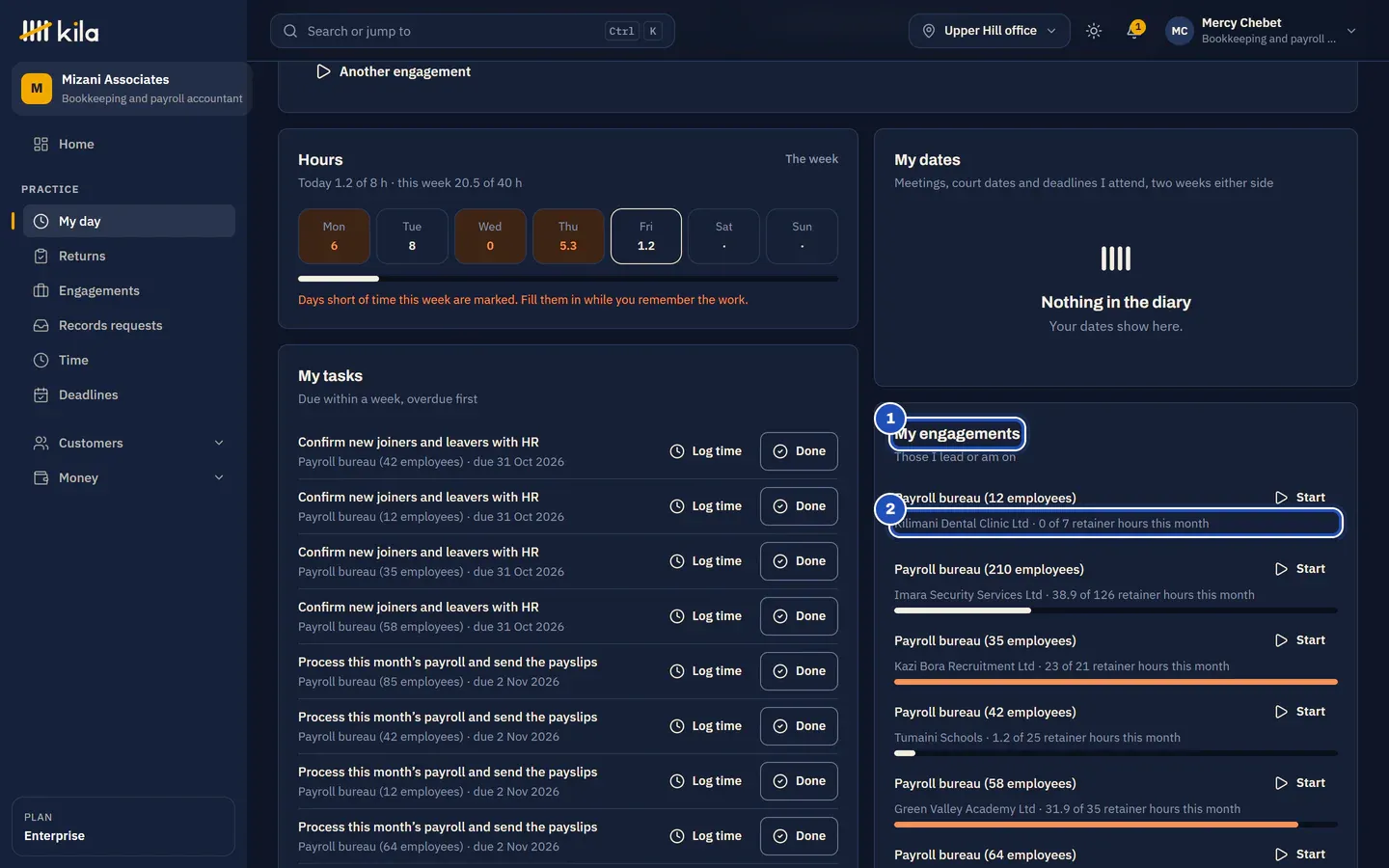This screenshot has height=868, width=1389.
Task: Select Thu in the Hours week
Action: click(568, 236)
